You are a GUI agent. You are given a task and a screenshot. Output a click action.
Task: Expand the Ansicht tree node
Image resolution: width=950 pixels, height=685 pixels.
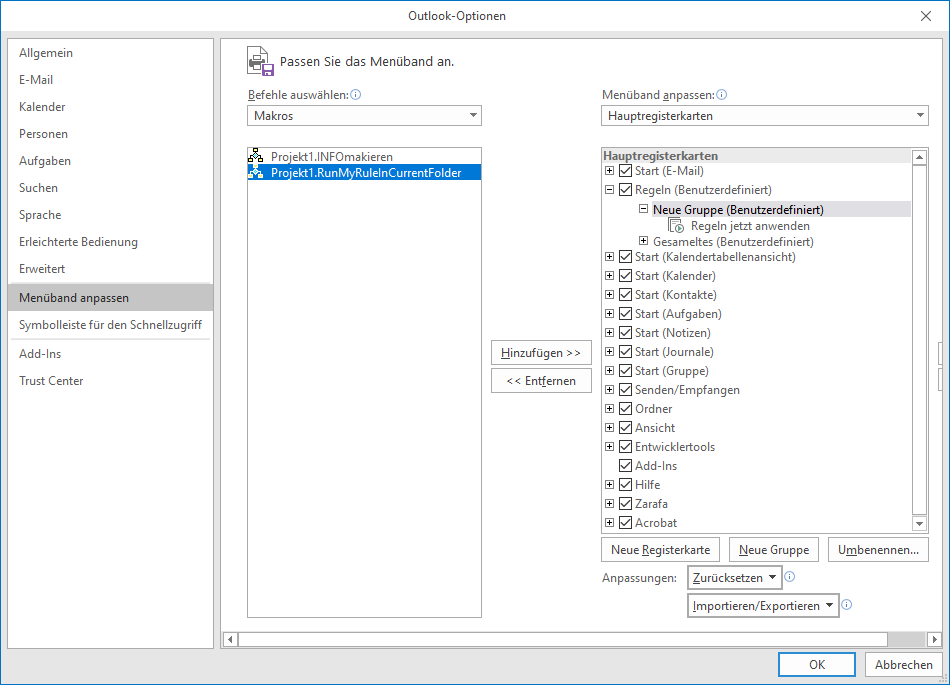point(610,428)
